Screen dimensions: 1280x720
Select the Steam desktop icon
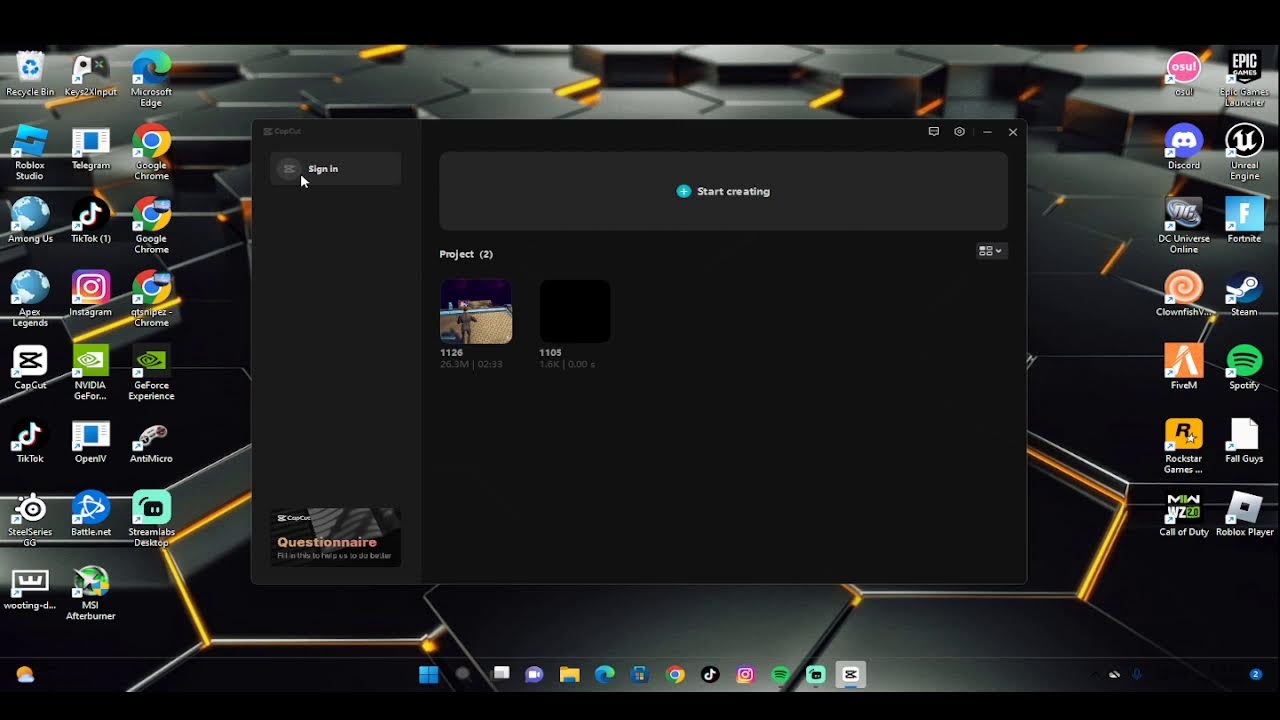(x=1244, y=294)
